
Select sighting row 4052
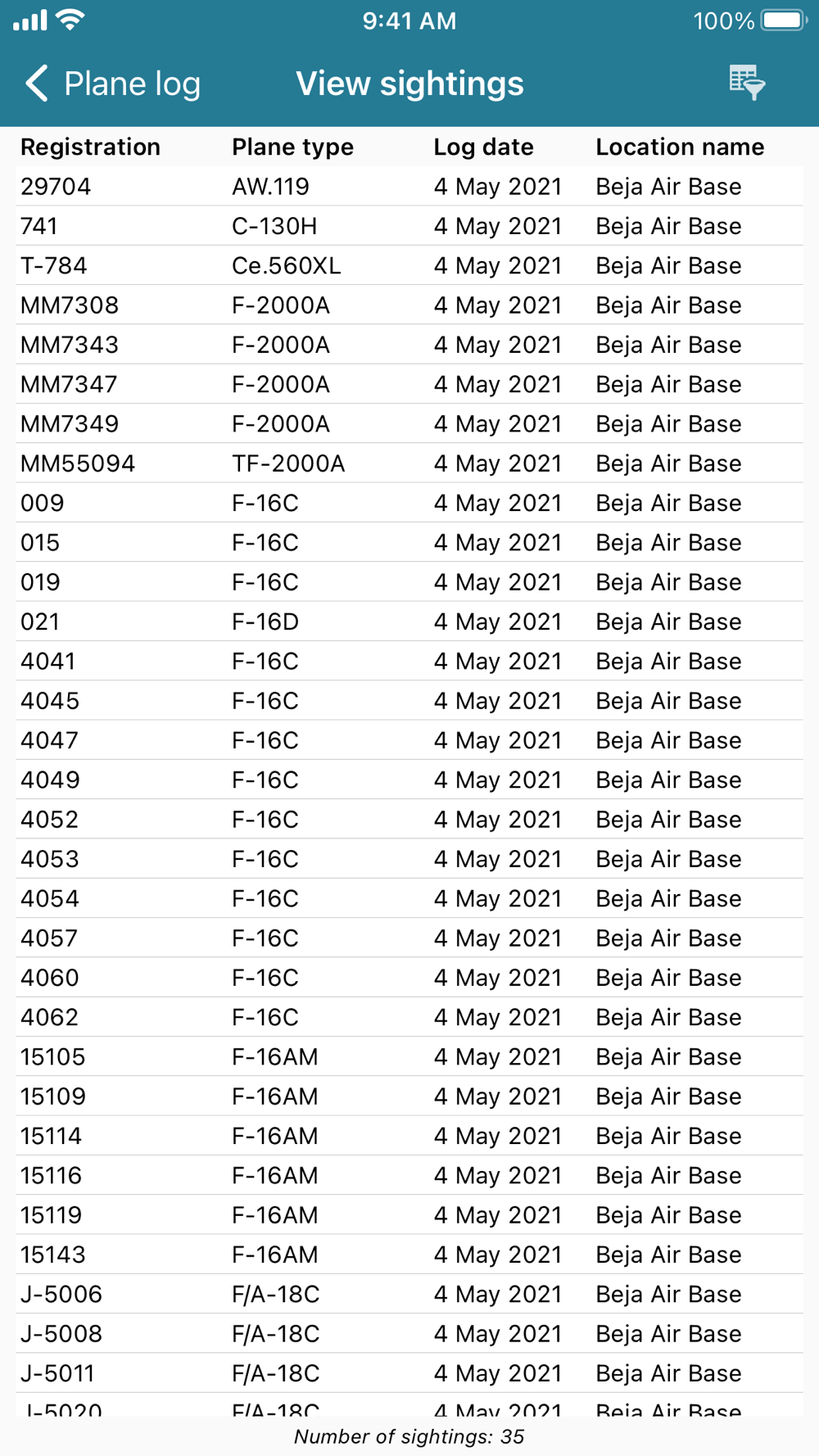click(409, 820)
